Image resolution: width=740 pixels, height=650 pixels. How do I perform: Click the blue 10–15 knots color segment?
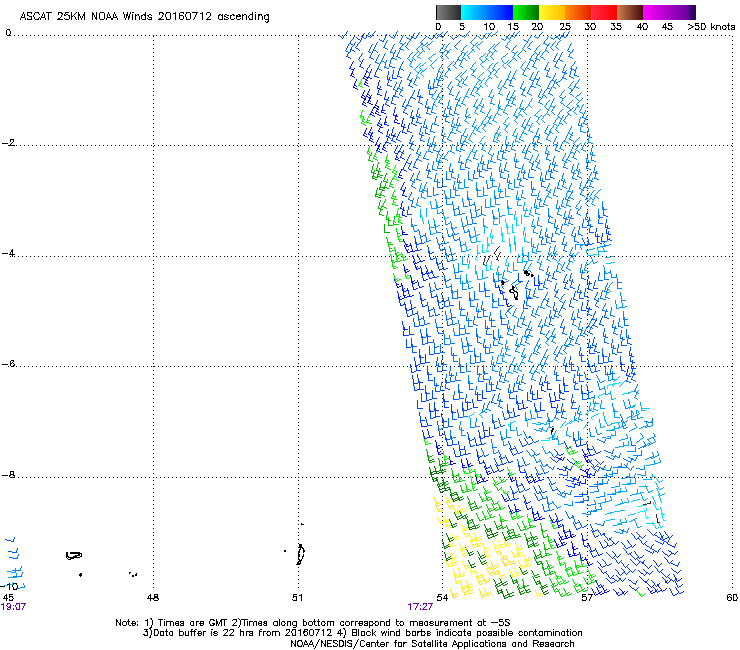coord(500,12)
